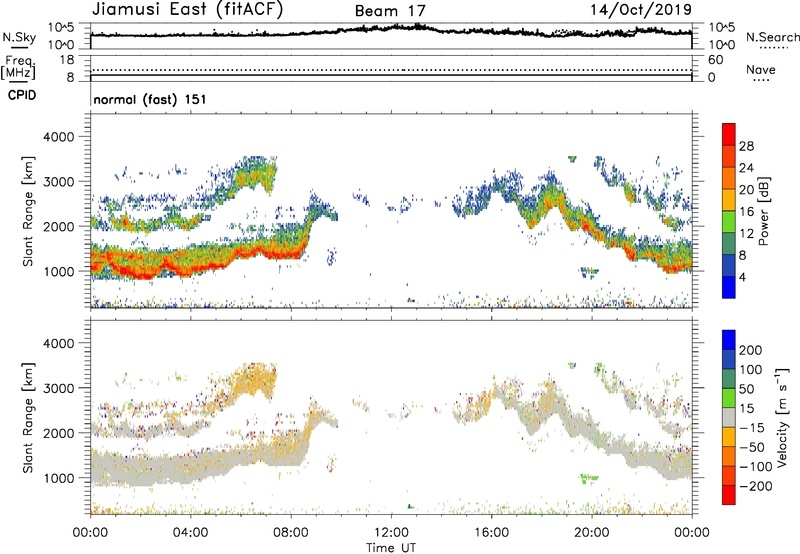Image resolution: width=800 pixels, height=554 pixels.
Task: Click the 'N.Sky' legend label
Action: click(x=19, y=37)
